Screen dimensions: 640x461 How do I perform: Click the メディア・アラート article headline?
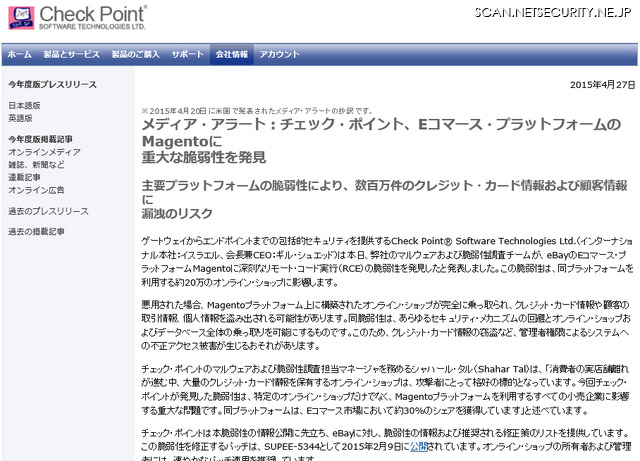coord(374,140)
